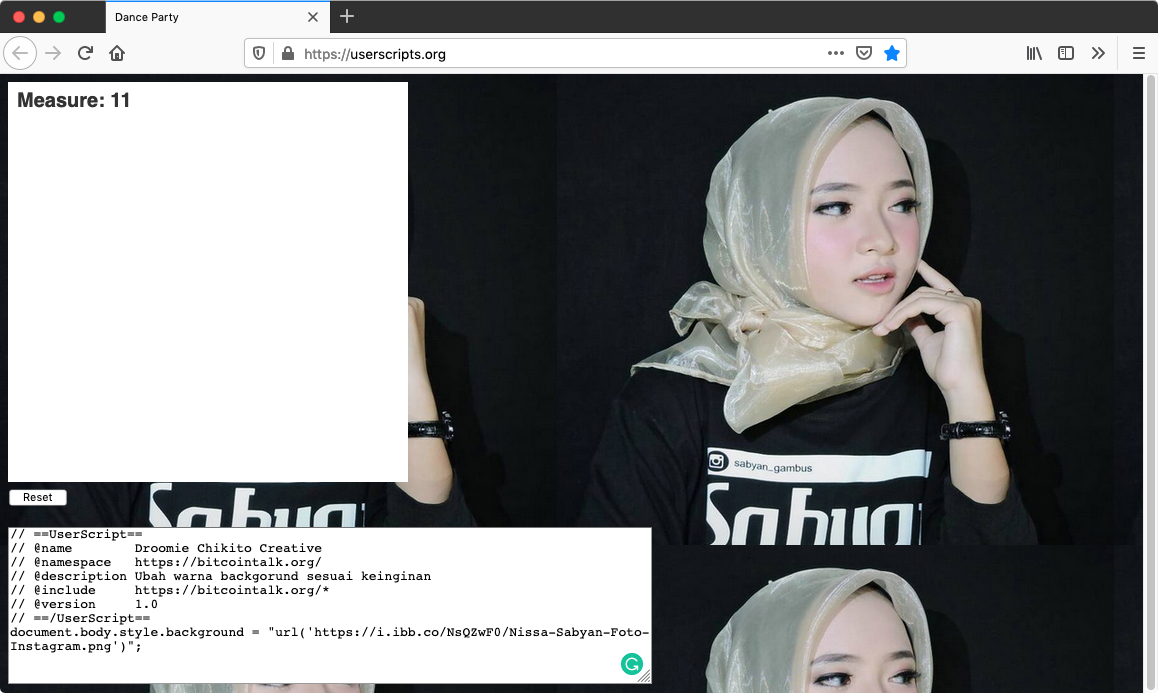
Task: Click the '@namespace https://bitcointalk.org/' line
Action: [x=166, y=562]
